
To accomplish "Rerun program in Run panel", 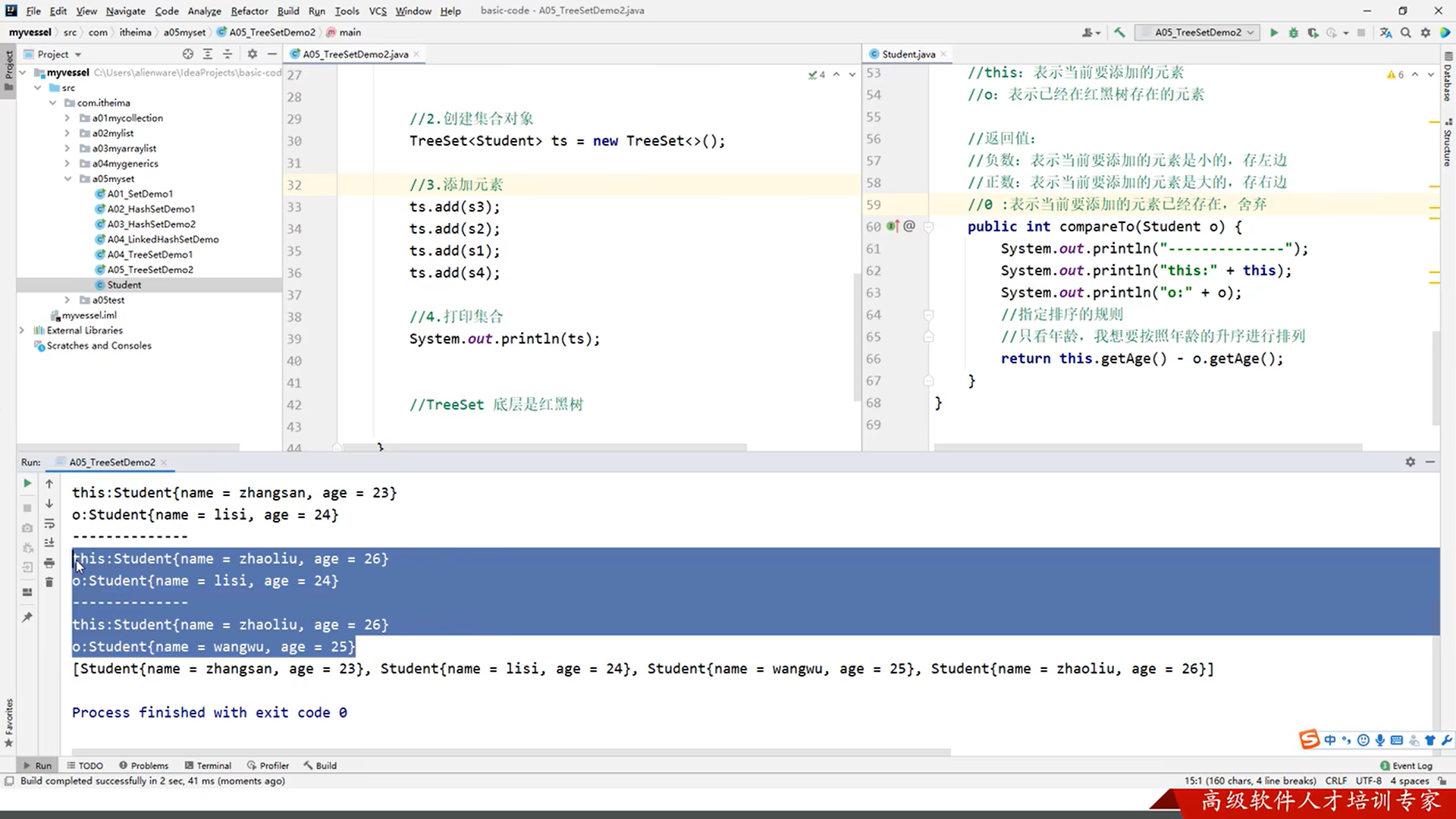I will [x=27, y=483].
